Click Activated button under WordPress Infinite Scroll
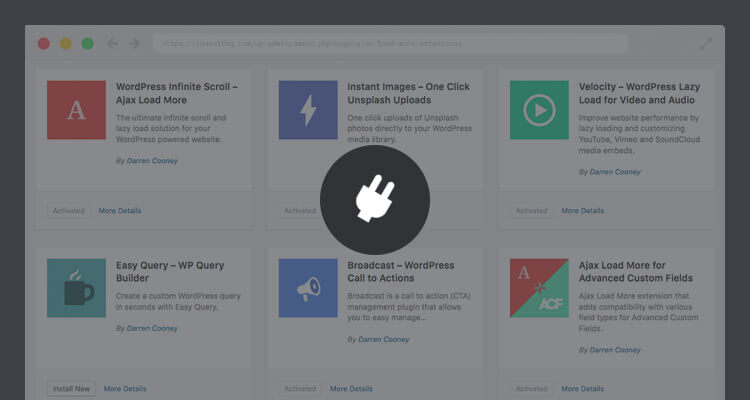Screen dimensions: 750x400 68,211
